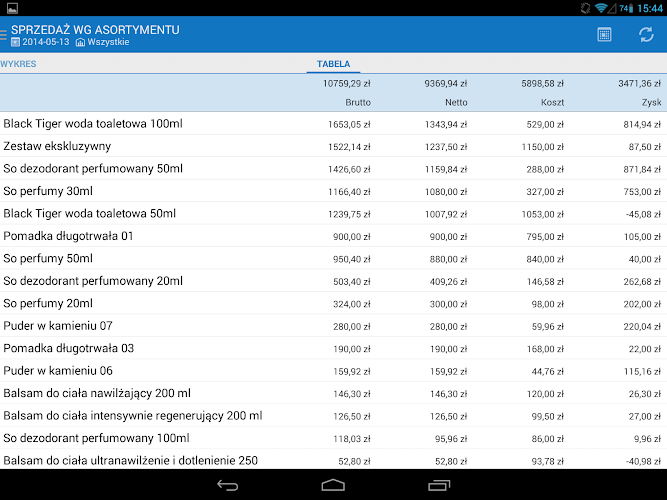Select the So perfumy 50ml row
667x500 pixels.
[334, 259]
